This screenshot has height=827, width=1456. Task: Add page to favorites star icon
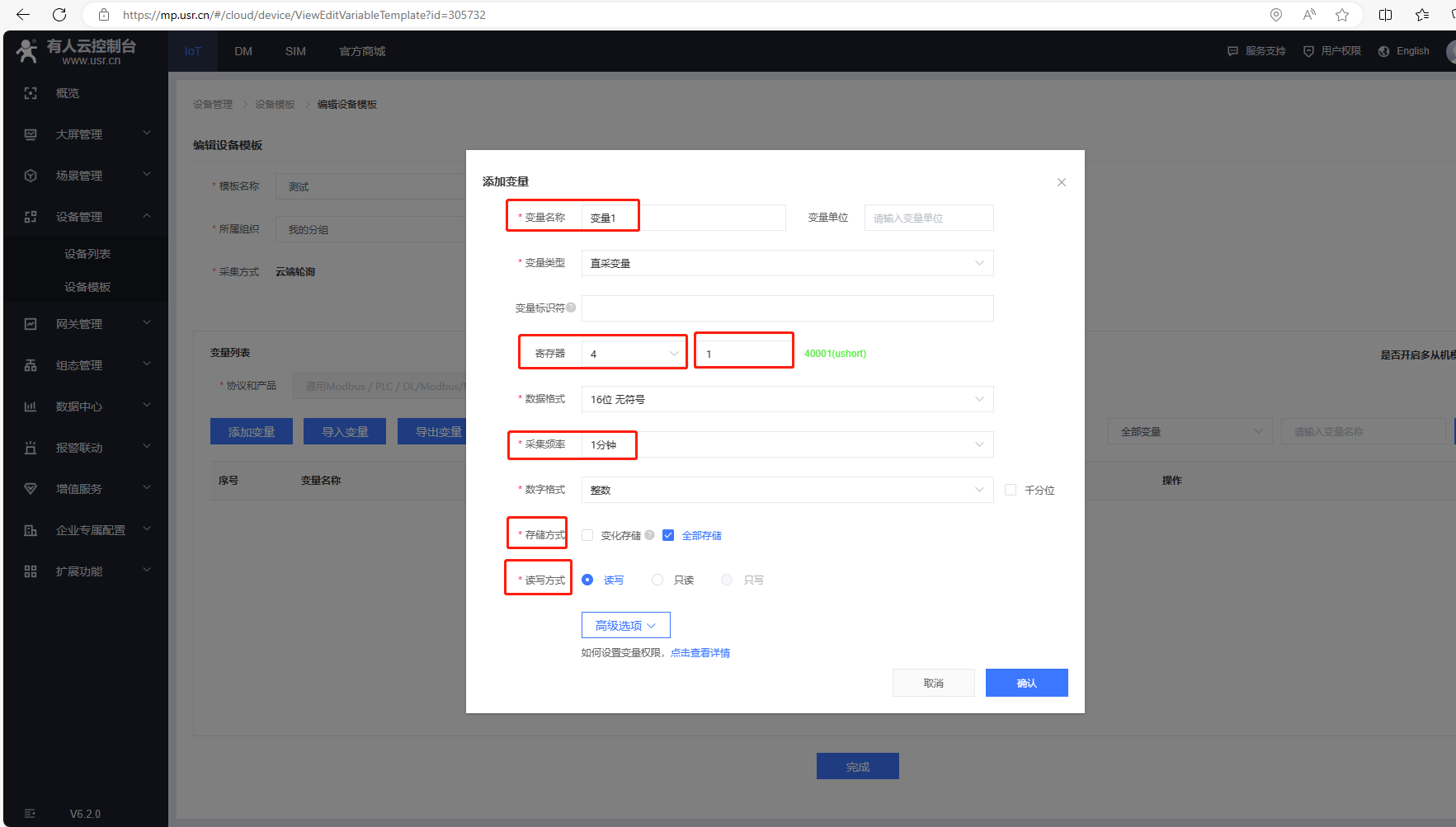click(1342, 15)
